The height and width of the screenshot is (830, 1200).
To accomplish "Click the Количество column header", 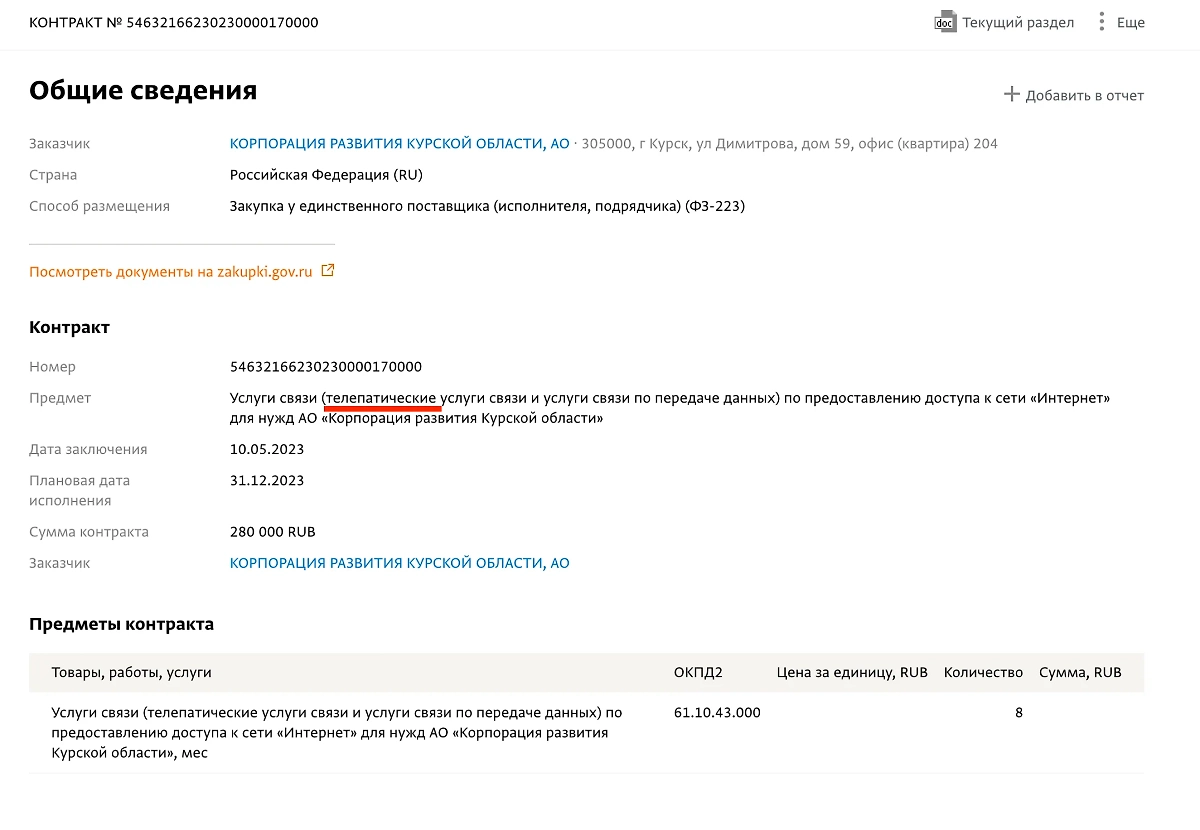I will (x=983, y=673).
